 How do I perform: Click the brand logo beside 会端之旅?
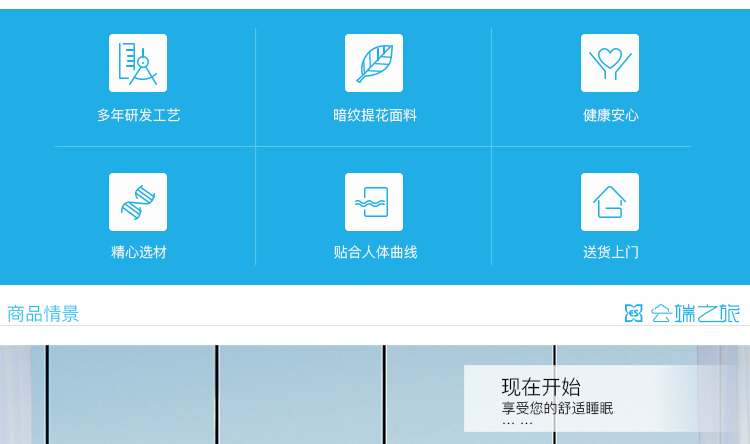click(x=634, y=313)
